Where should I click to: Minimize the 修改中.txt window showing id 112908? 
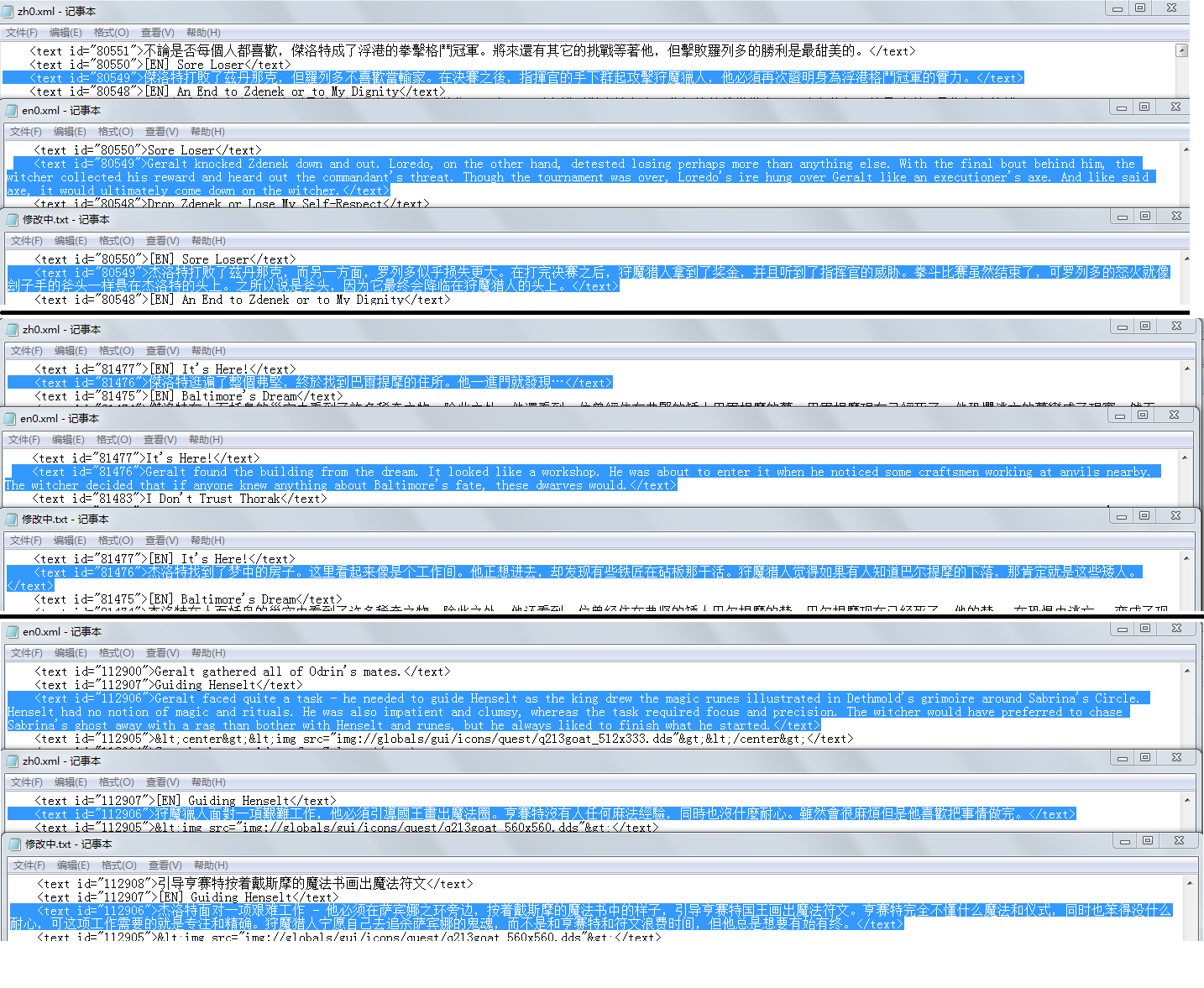(x=1124, y=841)
